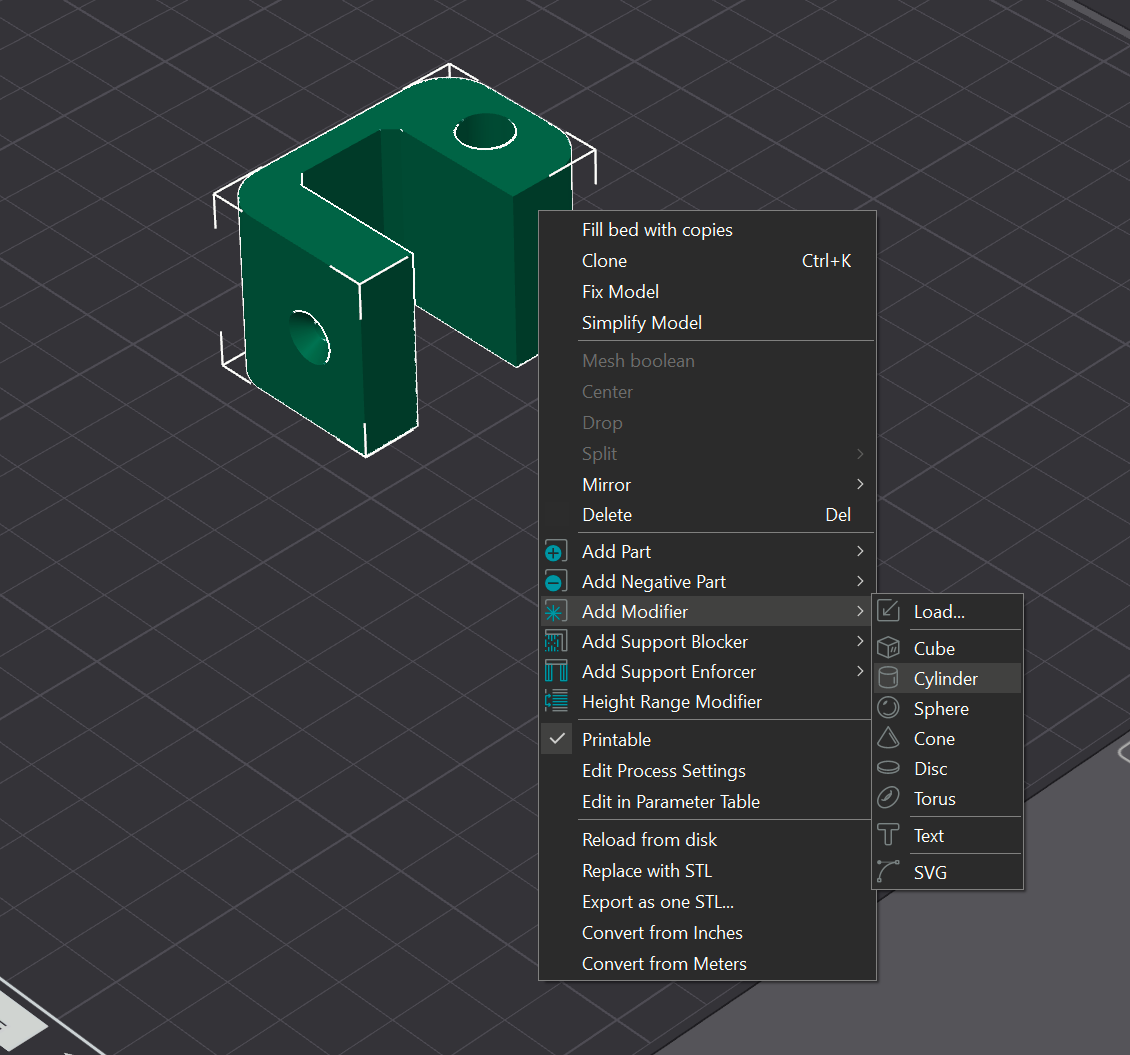Screen dimensions: 1130x1055
Task: Toggle the Printable checkmark
Action: (556, 739)
